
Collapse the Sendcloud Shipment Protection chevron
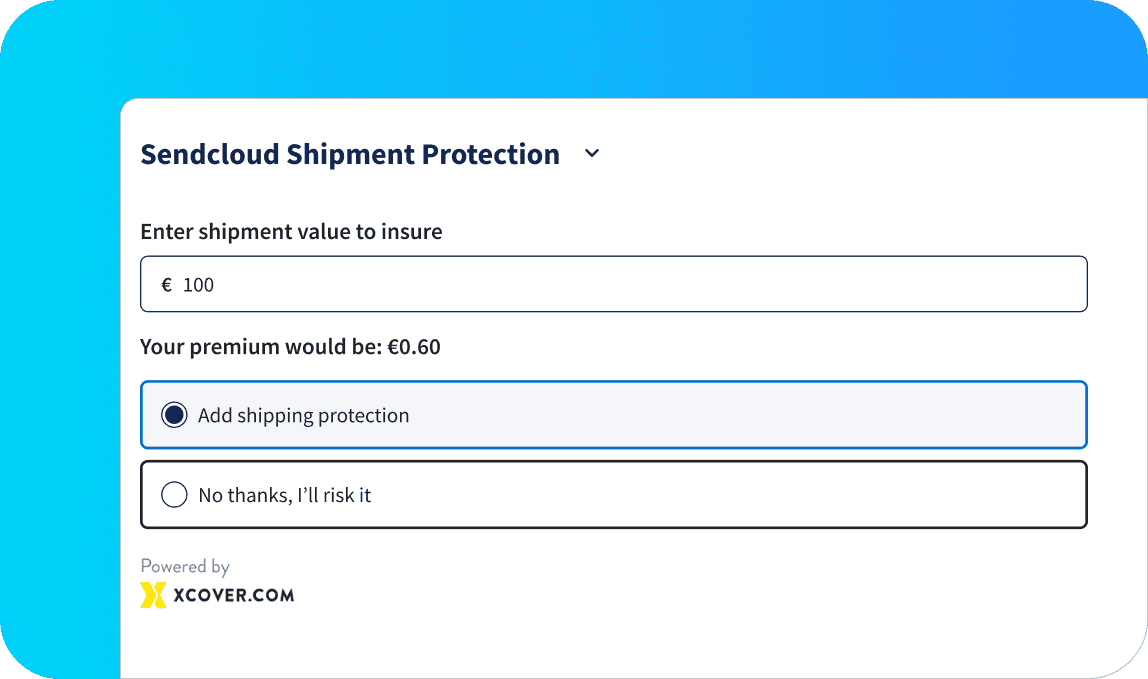coord(592,154)
